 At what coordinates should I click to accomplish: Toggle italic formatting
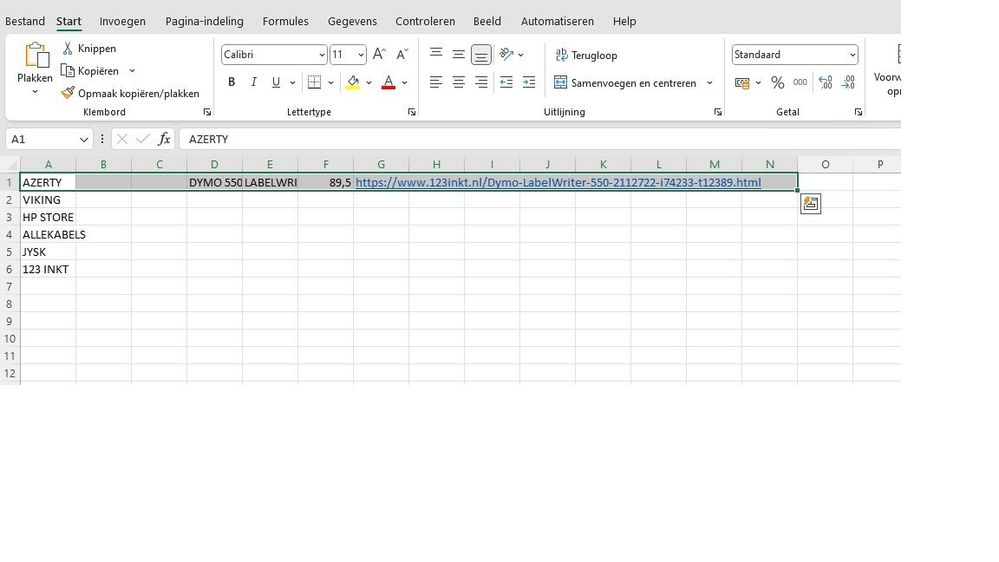click(x=254, y=82)
